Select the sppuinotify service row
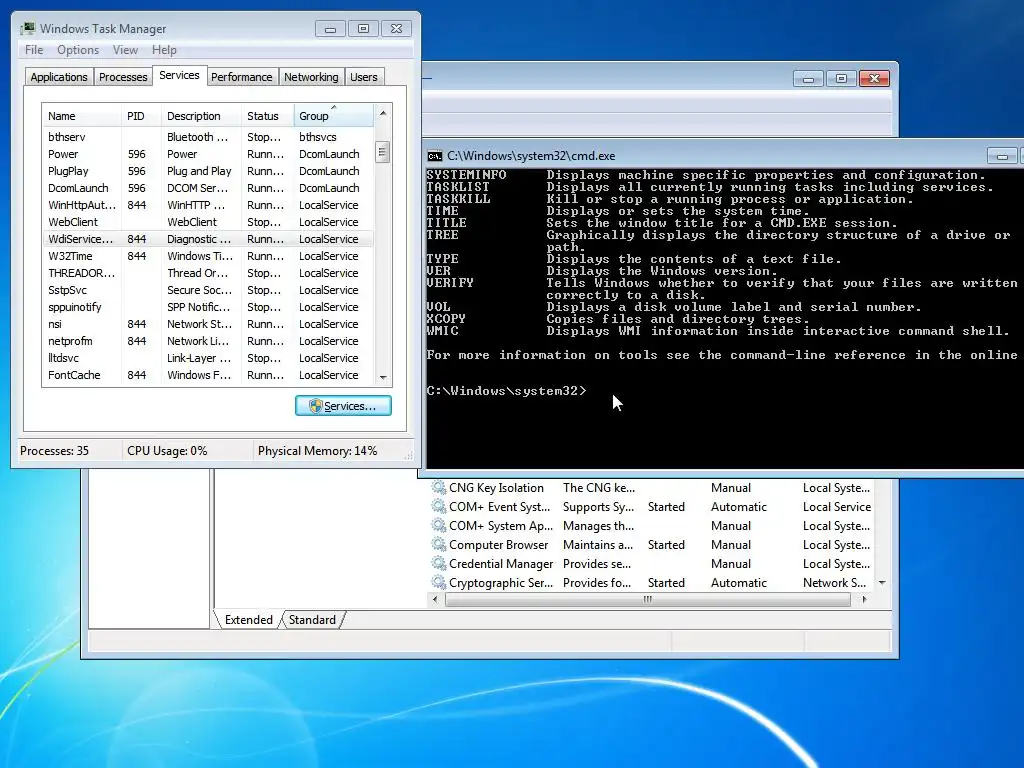 pyautogui.click(x=208, y=307)
